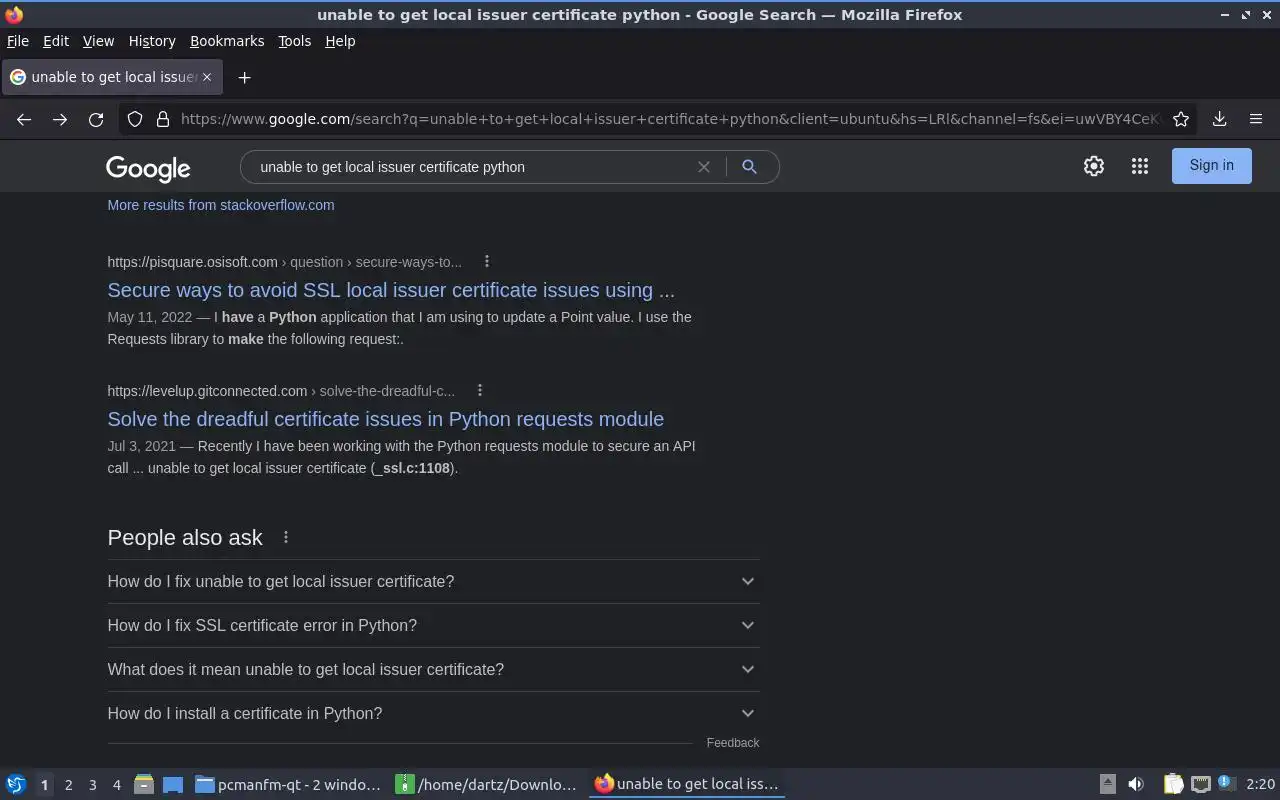Open the Bookmarks menu
The width and height of the screenshot is (1280, 800).
point(227,41)
